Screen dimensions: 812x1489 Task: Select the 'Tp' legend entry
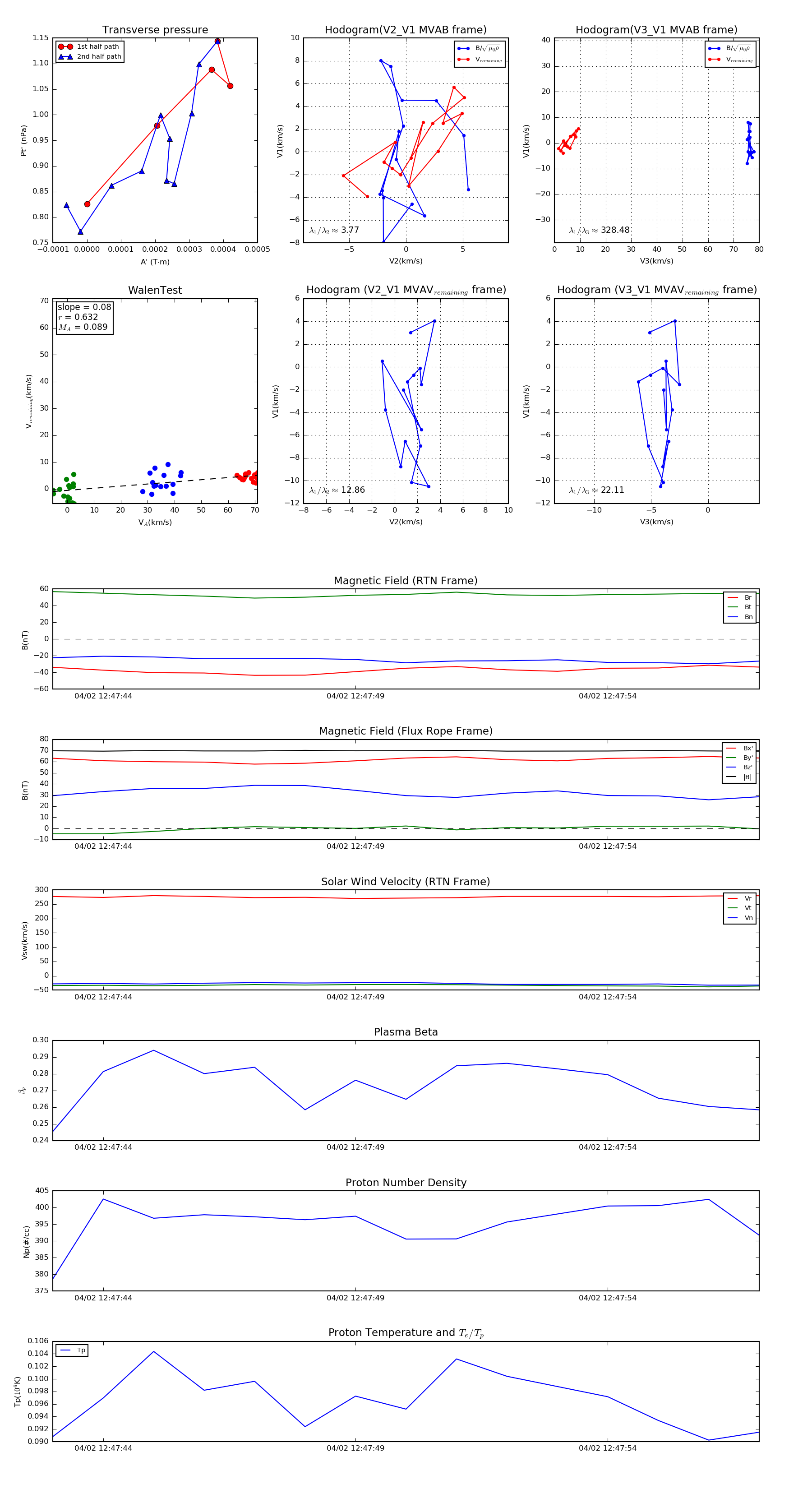(73, 1350)
